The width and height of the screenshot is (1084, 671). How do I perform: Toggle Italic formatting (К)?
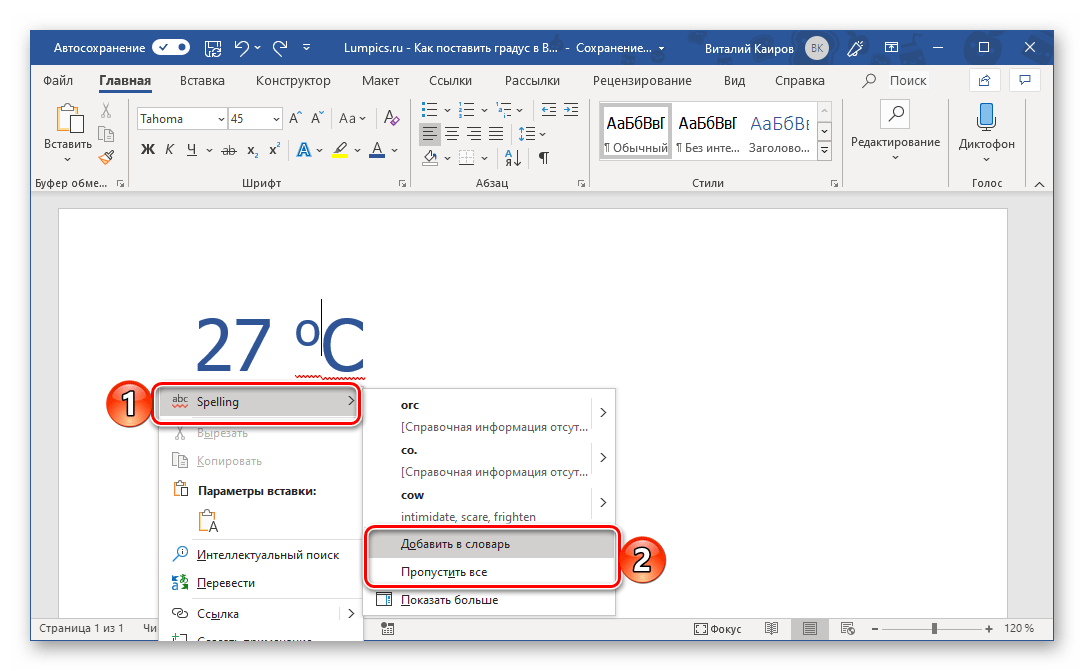(x=169, y=149)
